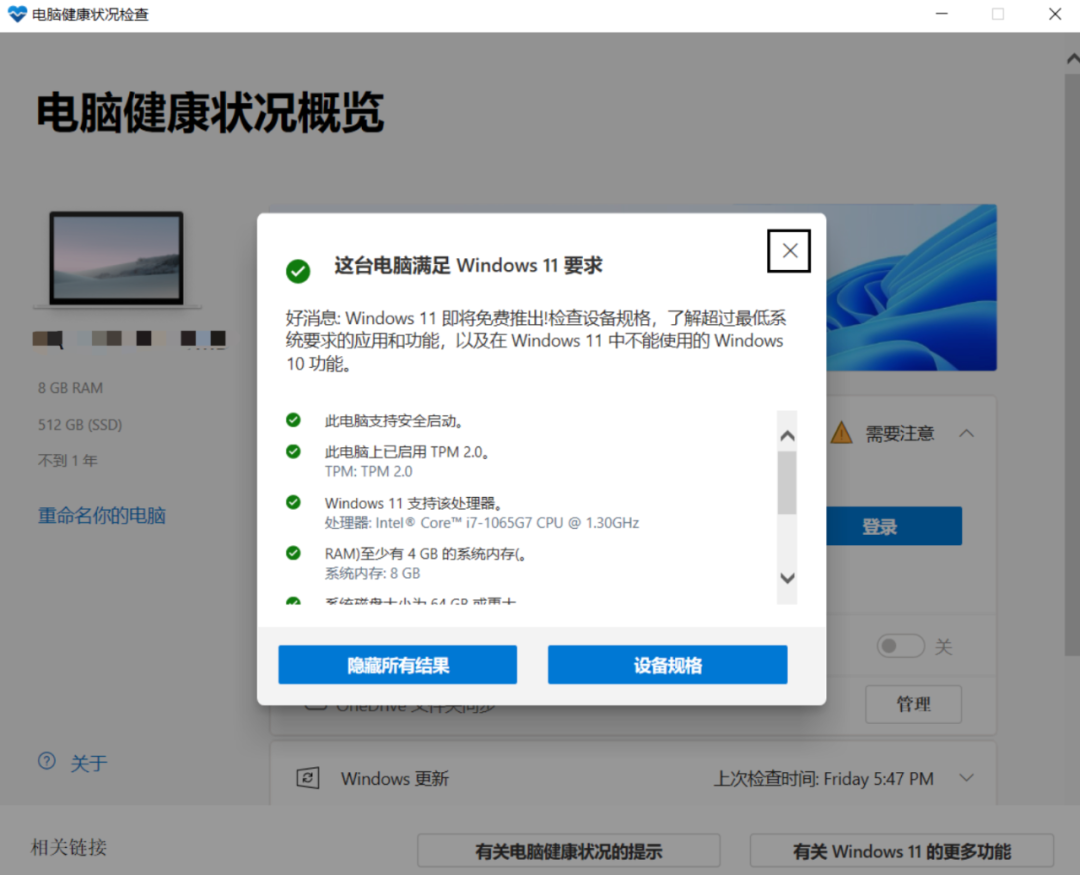Click the blue sign-in button
Screen dimensions: 1080x875
894,526
